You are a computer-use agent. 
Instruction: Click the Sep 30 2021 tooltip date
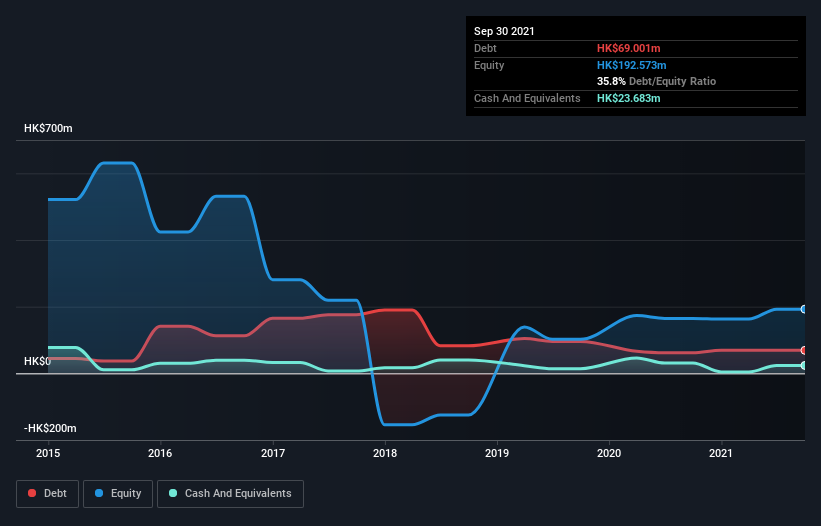point(504,31)
